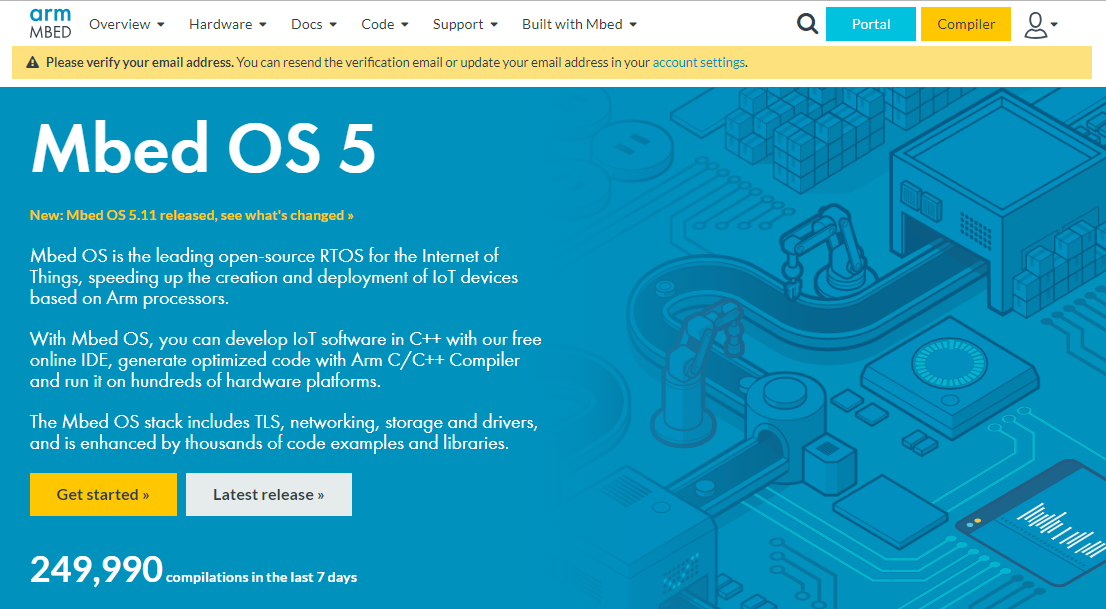The height and width of the screenshot is (609, 1106).
Task: Open the Support menu
Action: [x=465, y=24]
